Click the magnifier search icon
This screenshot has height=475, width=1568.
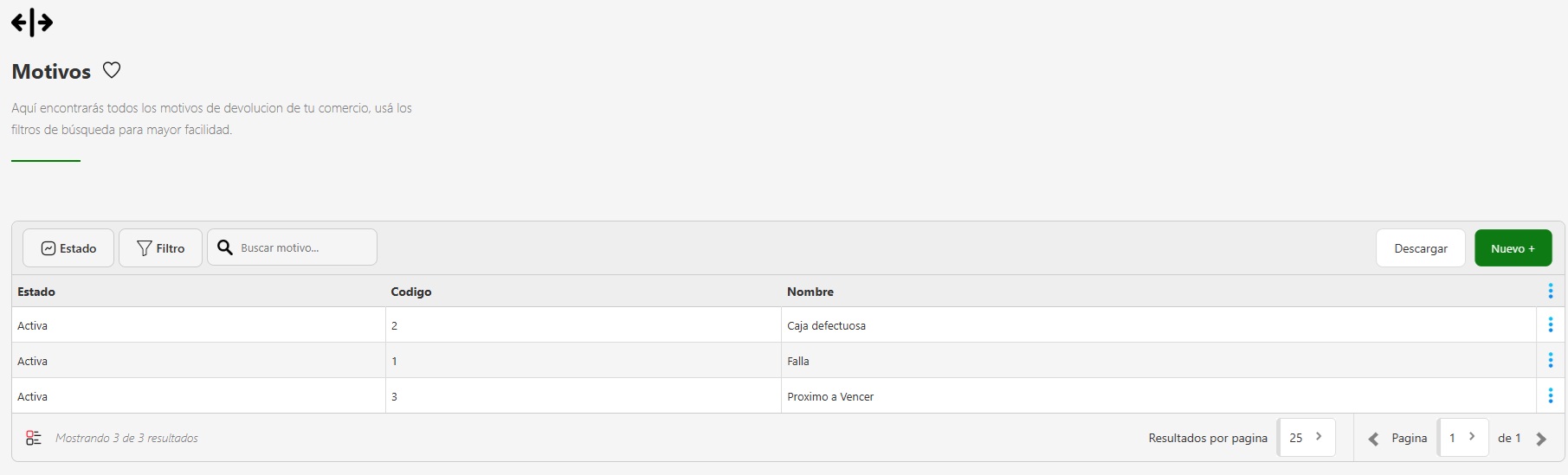225,247
